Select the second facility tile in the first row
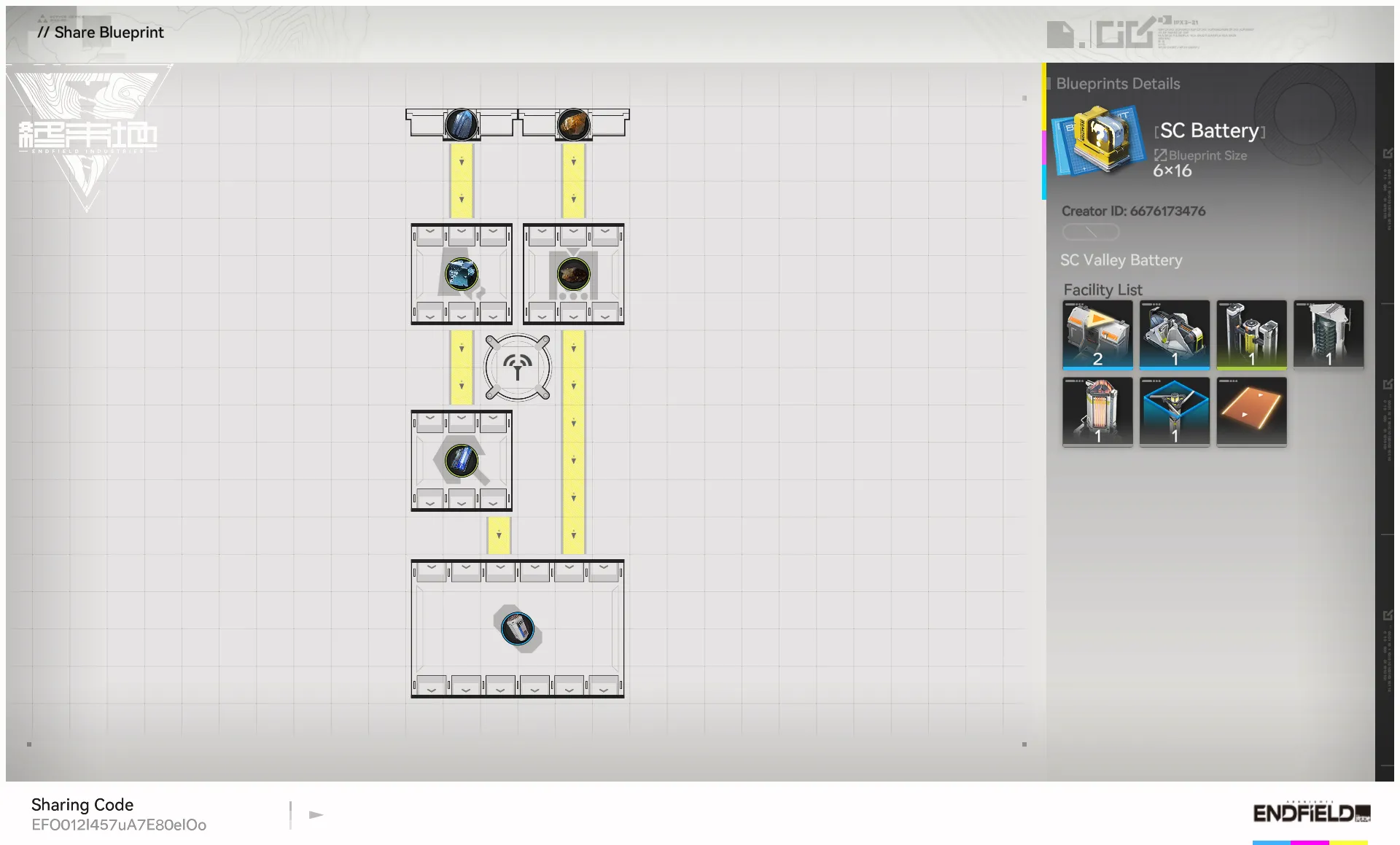The width and height of the screenshot is (1400, 845). pos(1174,335)
